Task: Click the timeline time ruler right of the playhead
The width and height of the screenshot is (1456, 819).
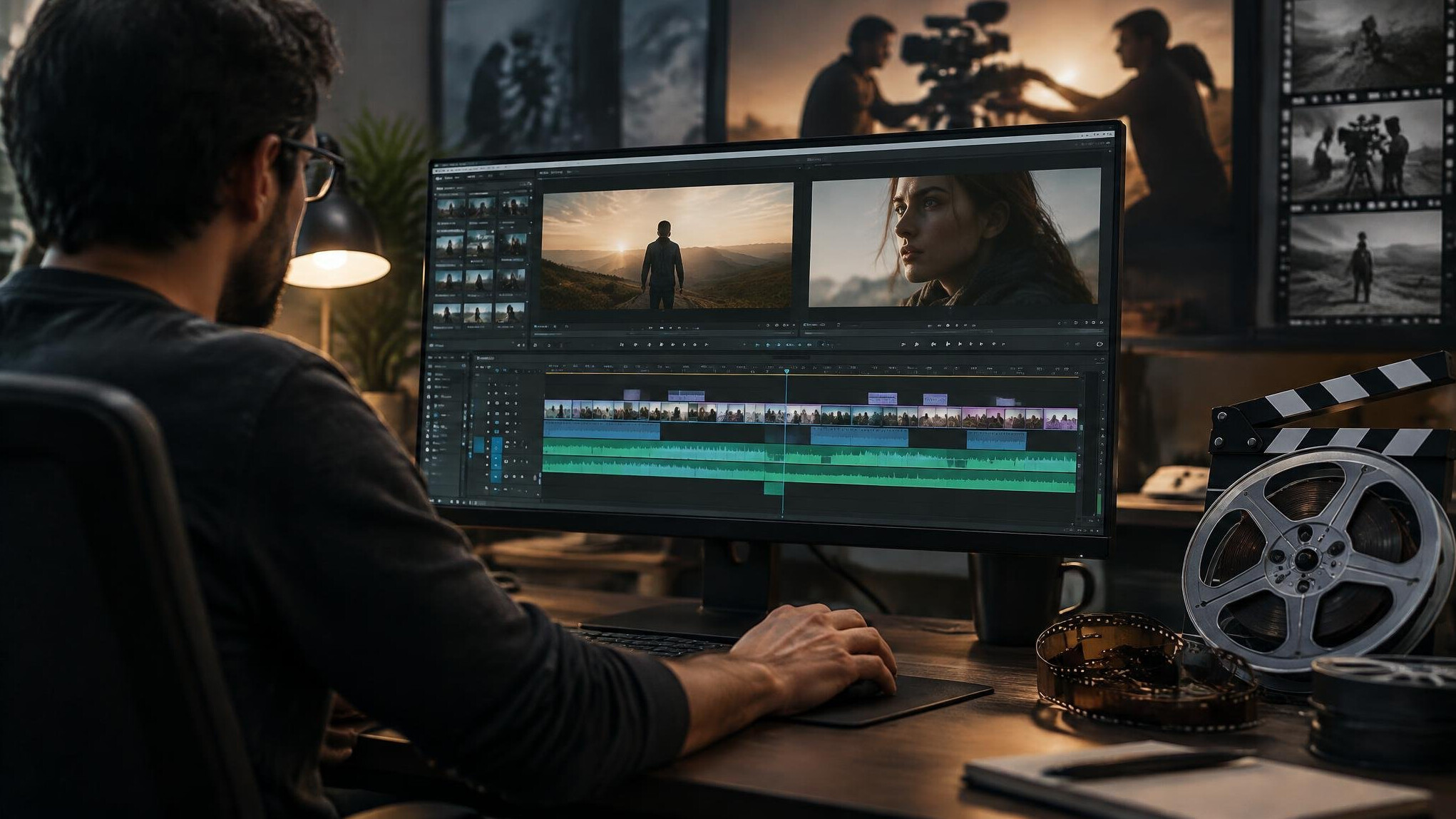Action: pos(934,370)
